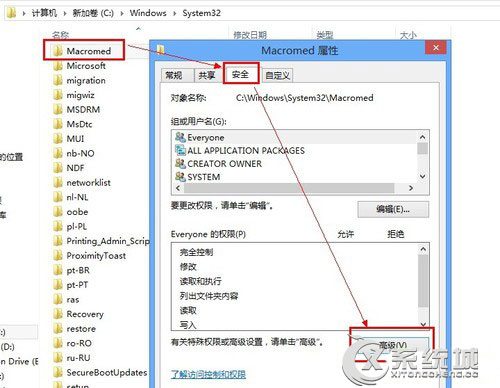Viewport: 500px width, 388px height.
Task: Click the nb-NO folder icon
Action: 58,153
